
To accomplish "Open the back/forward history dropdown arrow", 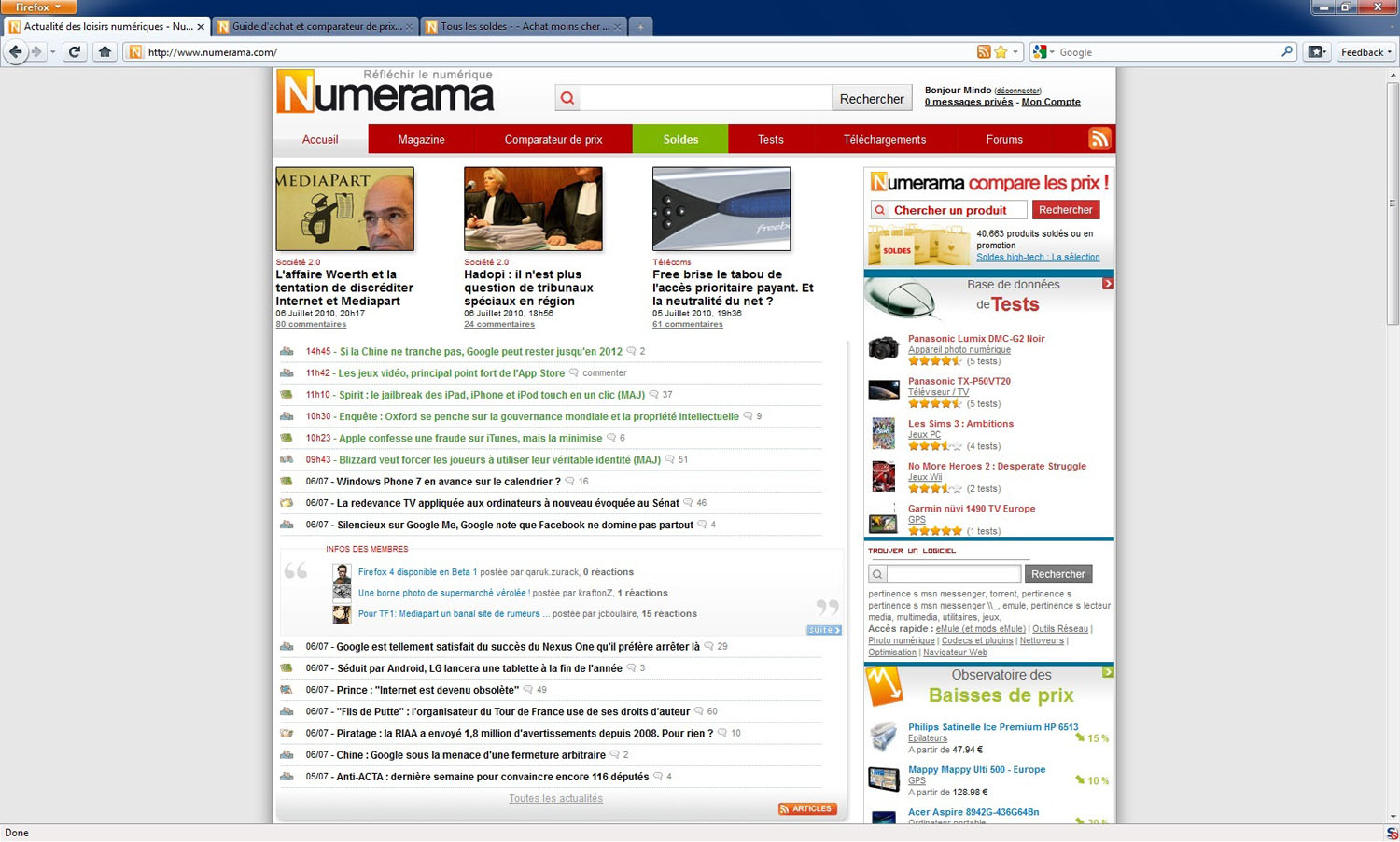I will [x=52, y=52].
